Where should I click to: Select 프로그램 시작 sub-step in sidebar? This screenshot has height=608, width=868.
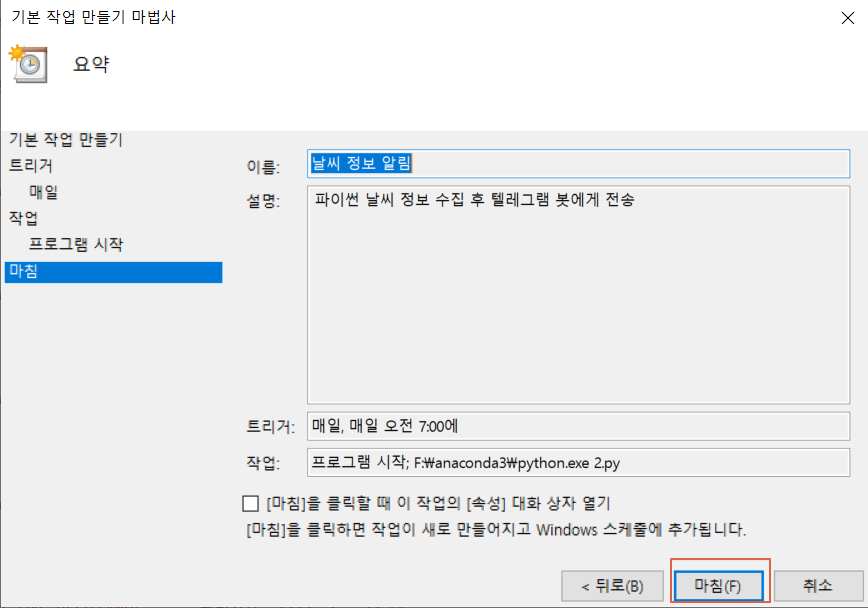click(76, 244)
